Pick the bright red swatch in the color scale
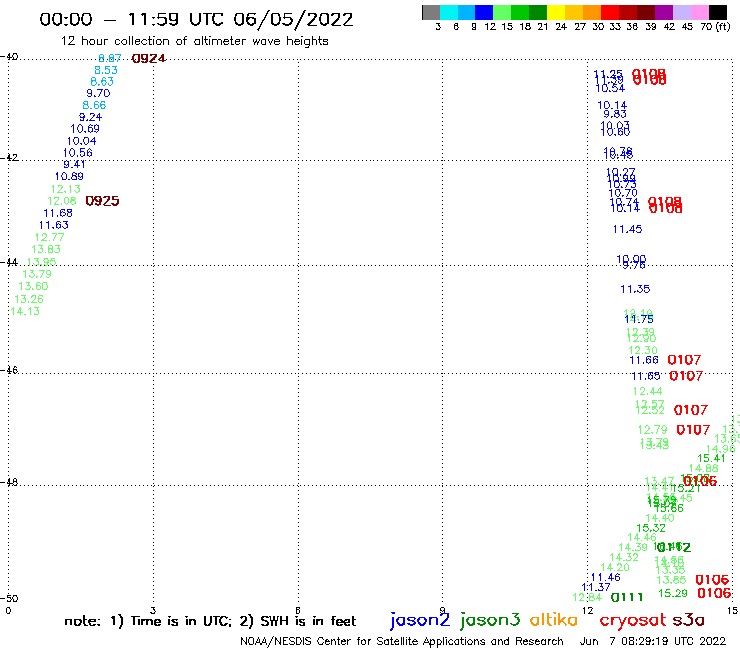 point(610,12)
